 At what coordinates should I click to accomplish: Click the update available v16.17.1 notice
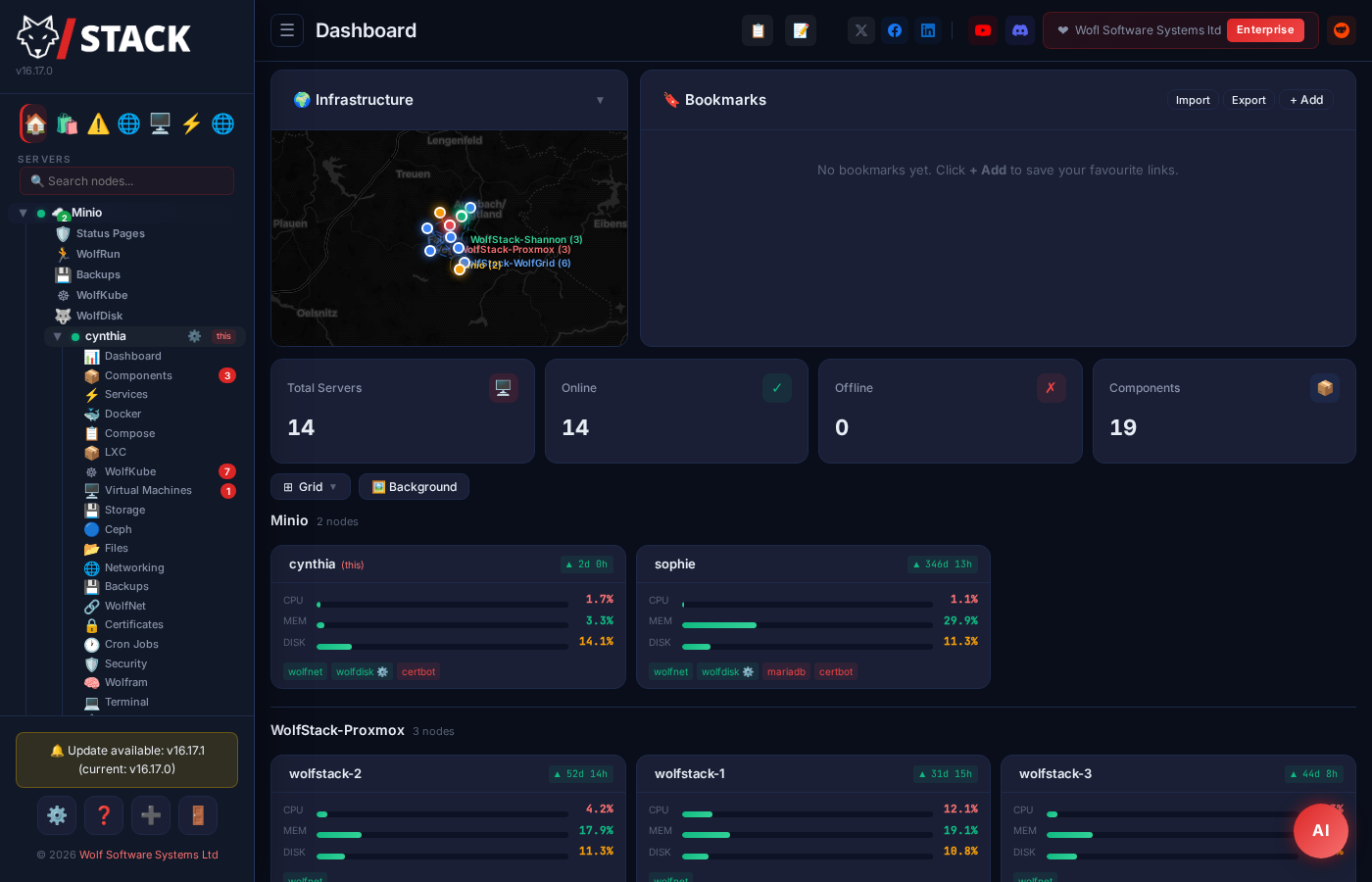tap(126, 759)
